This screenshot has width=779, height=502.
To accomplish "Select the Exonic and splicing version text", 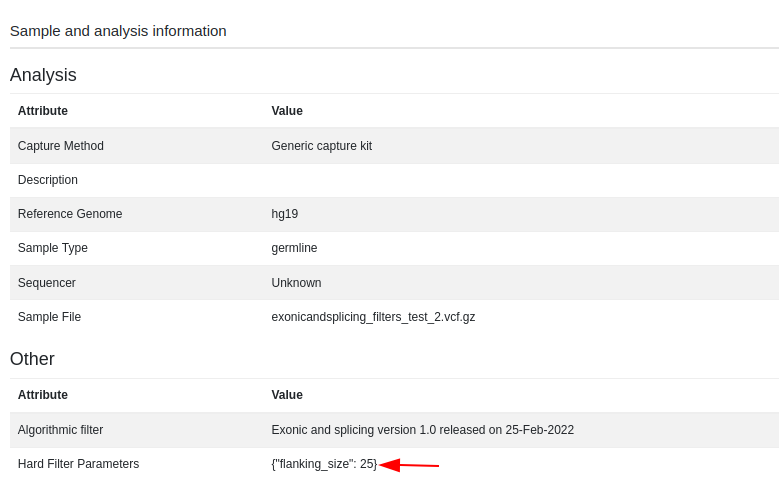I will click(x=423, y=429).
